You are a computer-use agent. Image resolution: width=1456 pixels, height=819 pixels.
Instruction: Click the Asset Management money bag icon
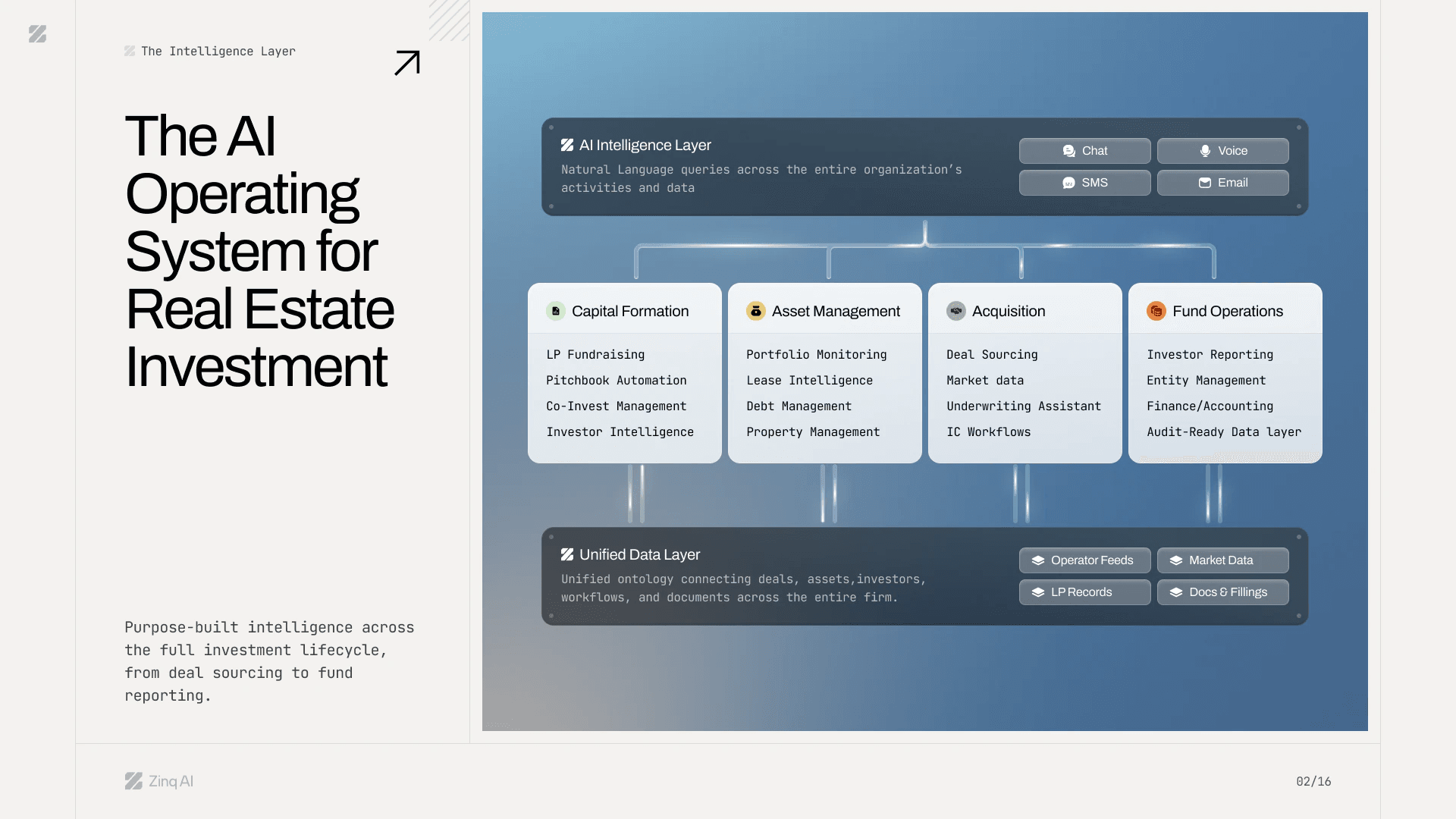coord(756,311)
